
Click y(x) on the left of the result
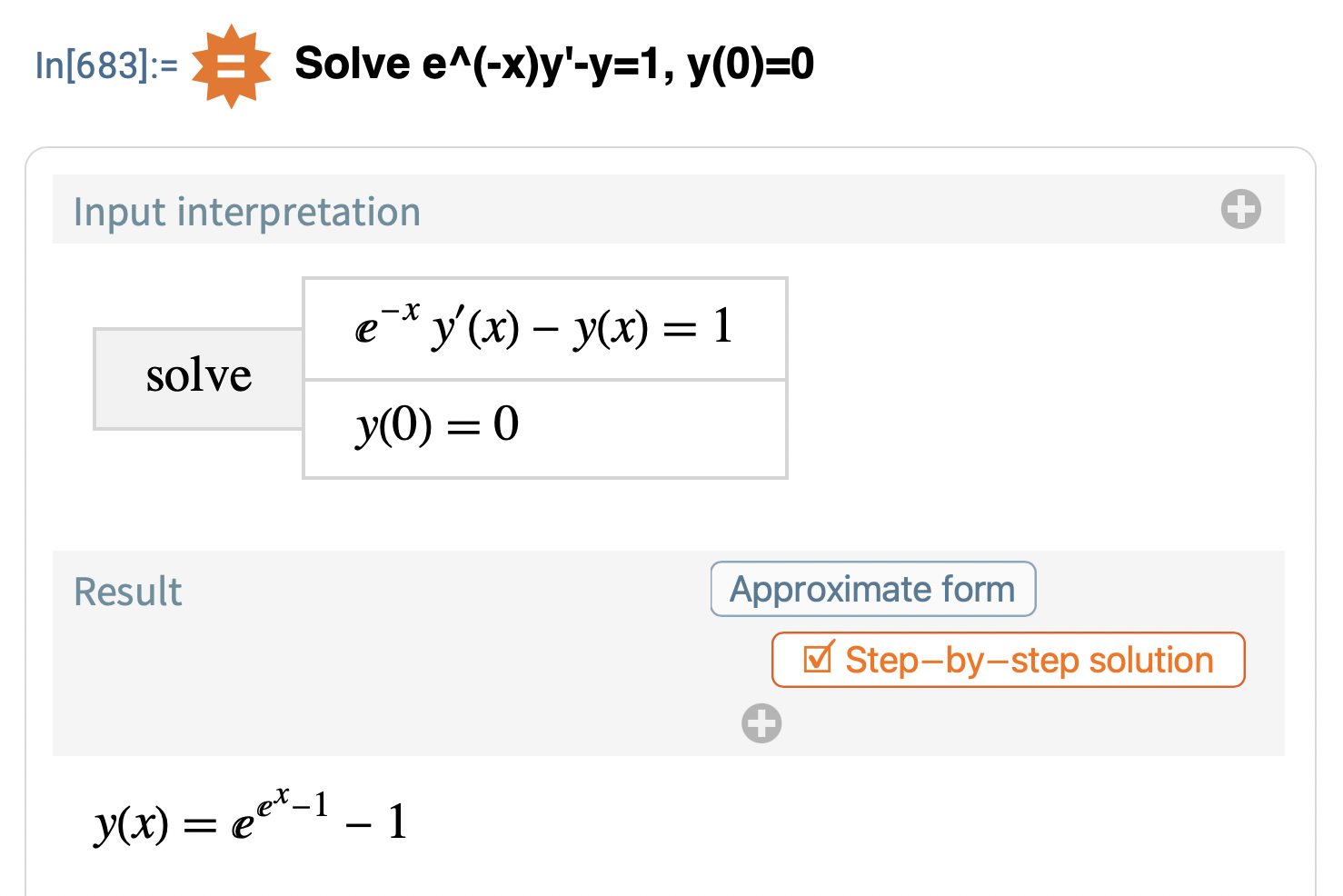[131, 824]
